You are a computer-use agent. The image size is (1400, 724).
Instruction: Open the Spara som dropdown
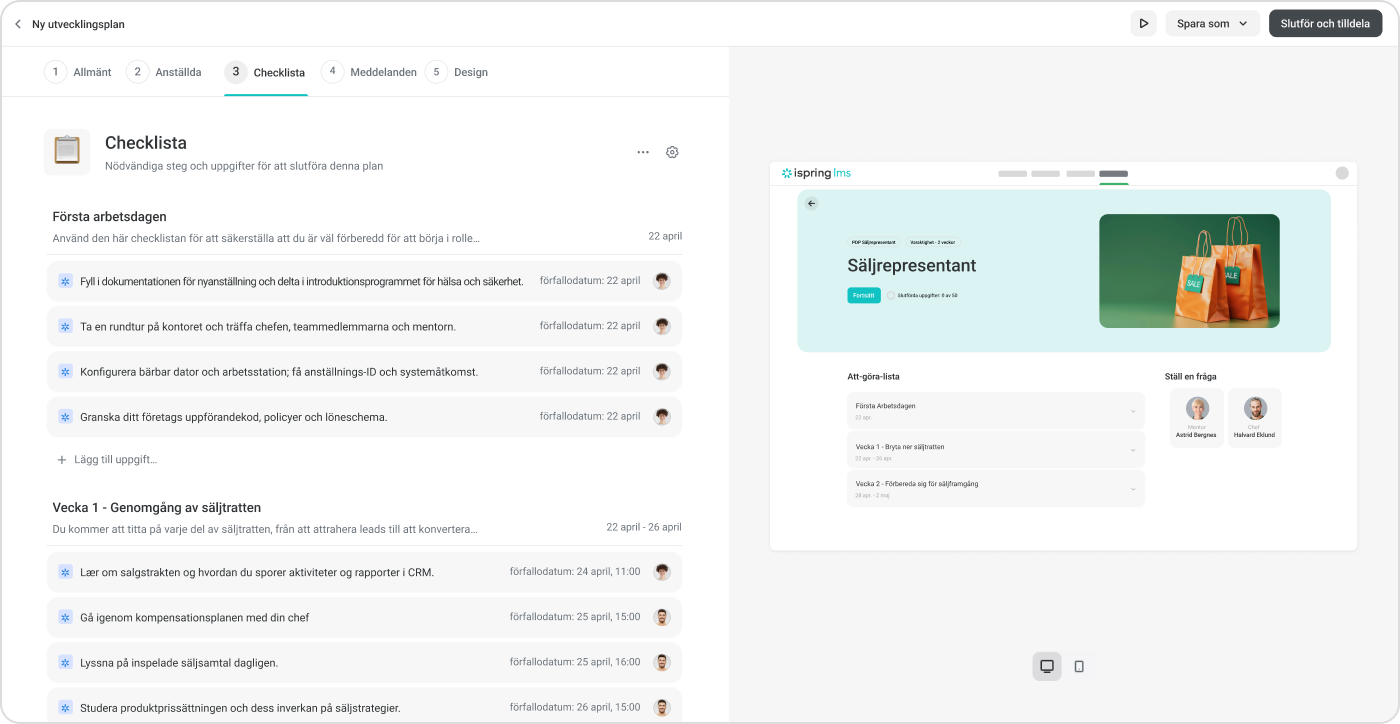point(1212,24)
